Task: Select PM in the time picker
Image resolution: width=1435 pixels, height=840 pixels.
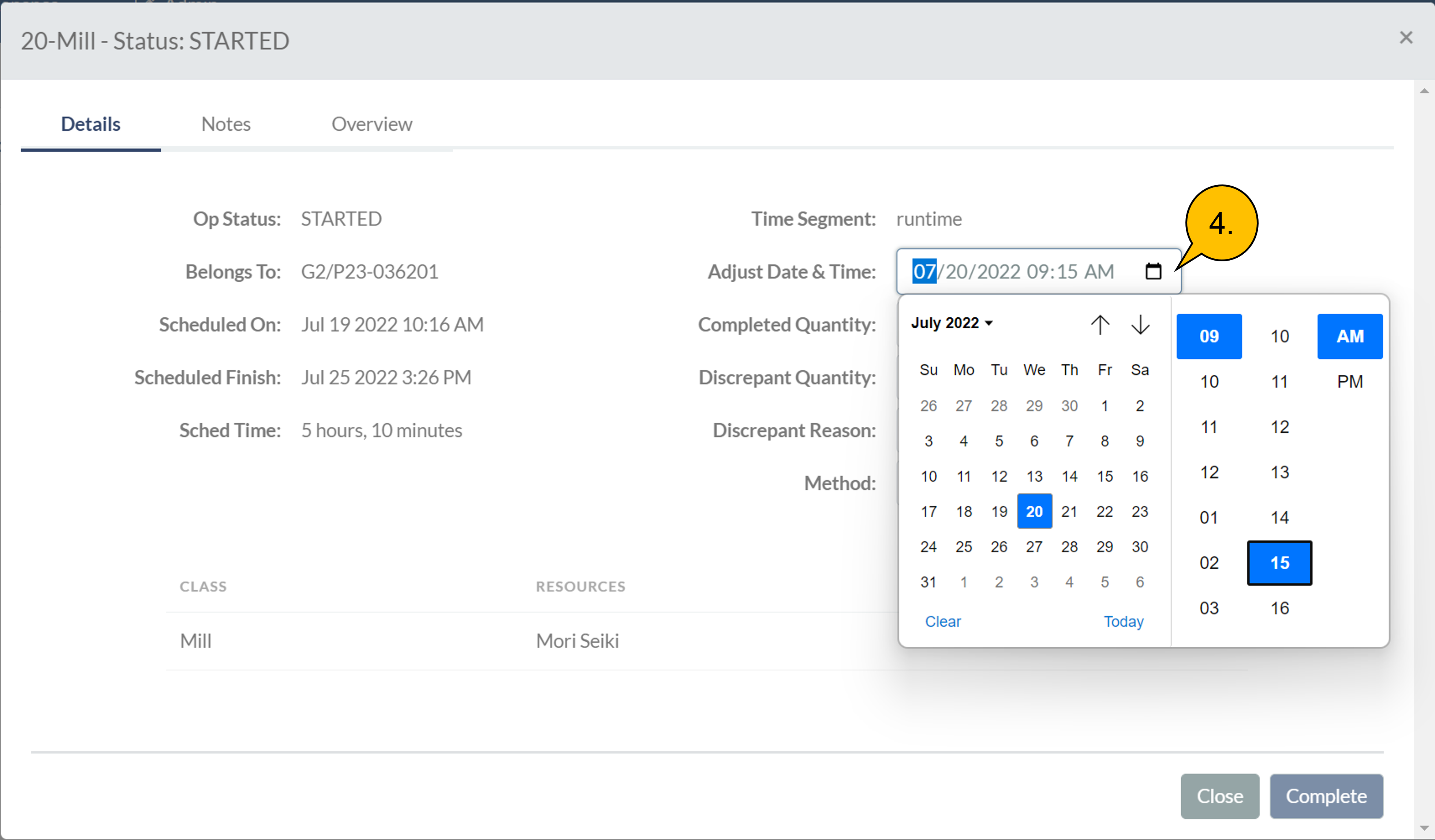Action: 1350,381
